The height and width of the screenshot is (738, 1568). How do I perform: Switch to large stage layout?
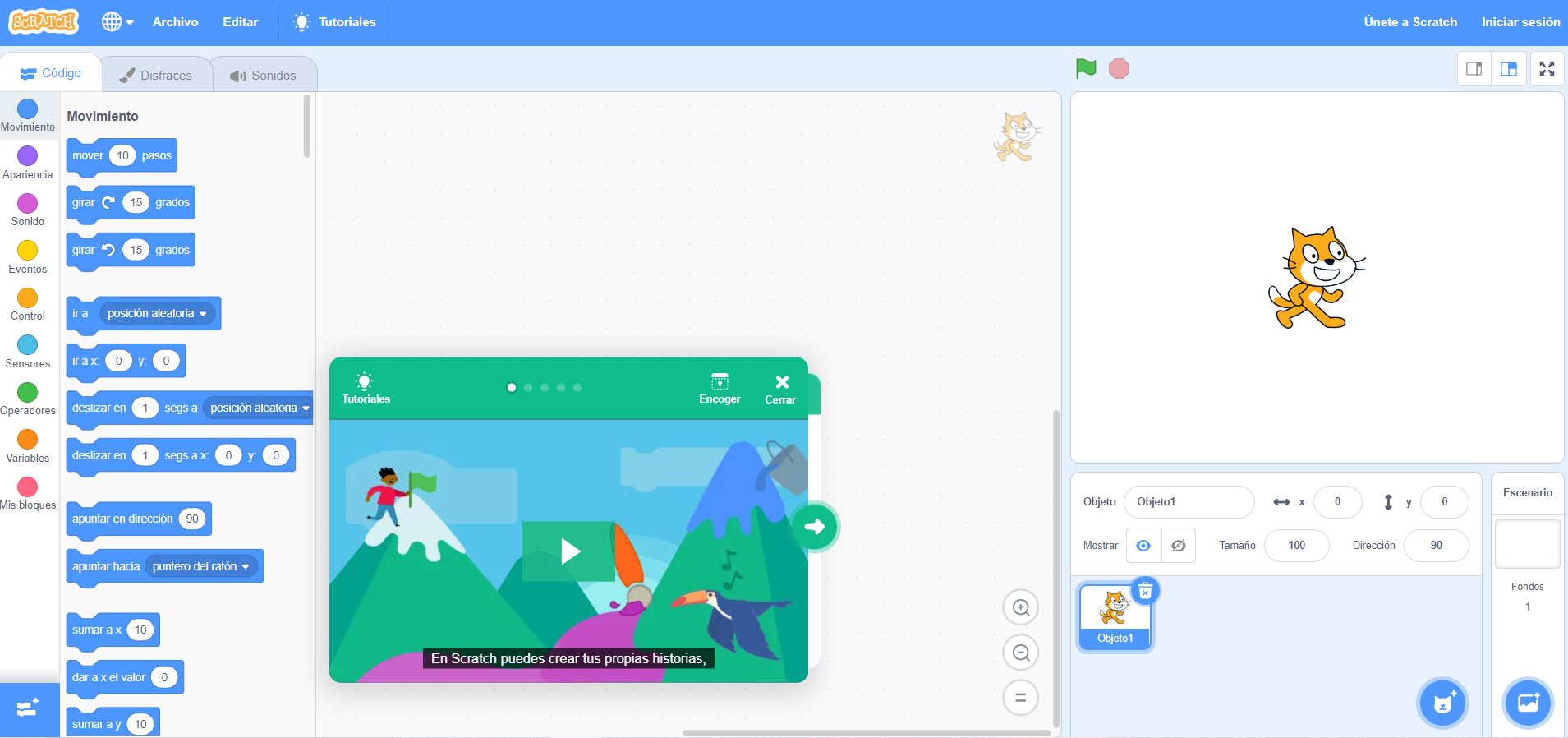click(1509, 69)
